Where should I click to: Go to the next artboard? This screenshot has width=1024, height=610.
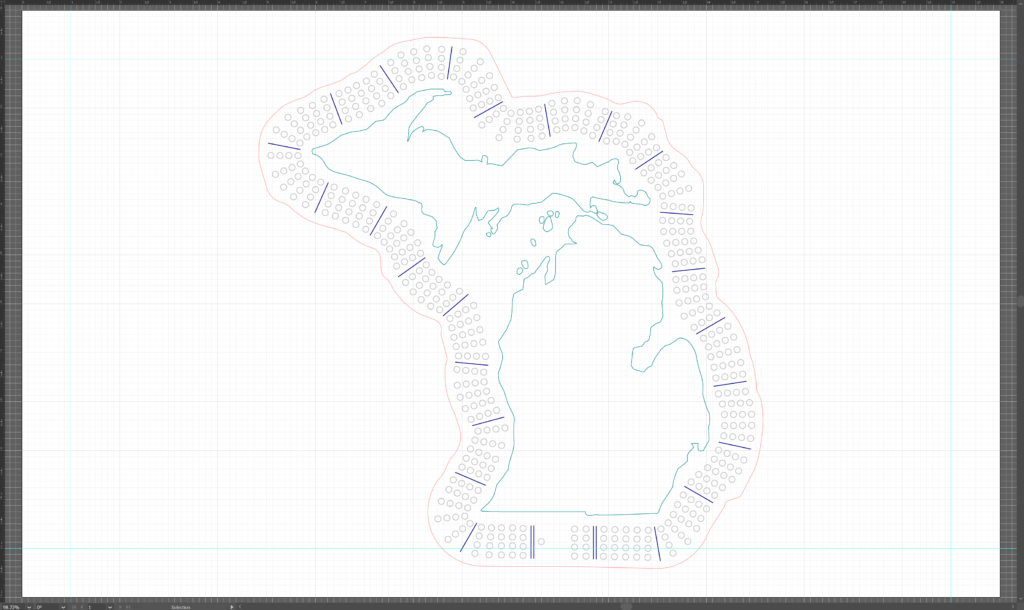120,607
